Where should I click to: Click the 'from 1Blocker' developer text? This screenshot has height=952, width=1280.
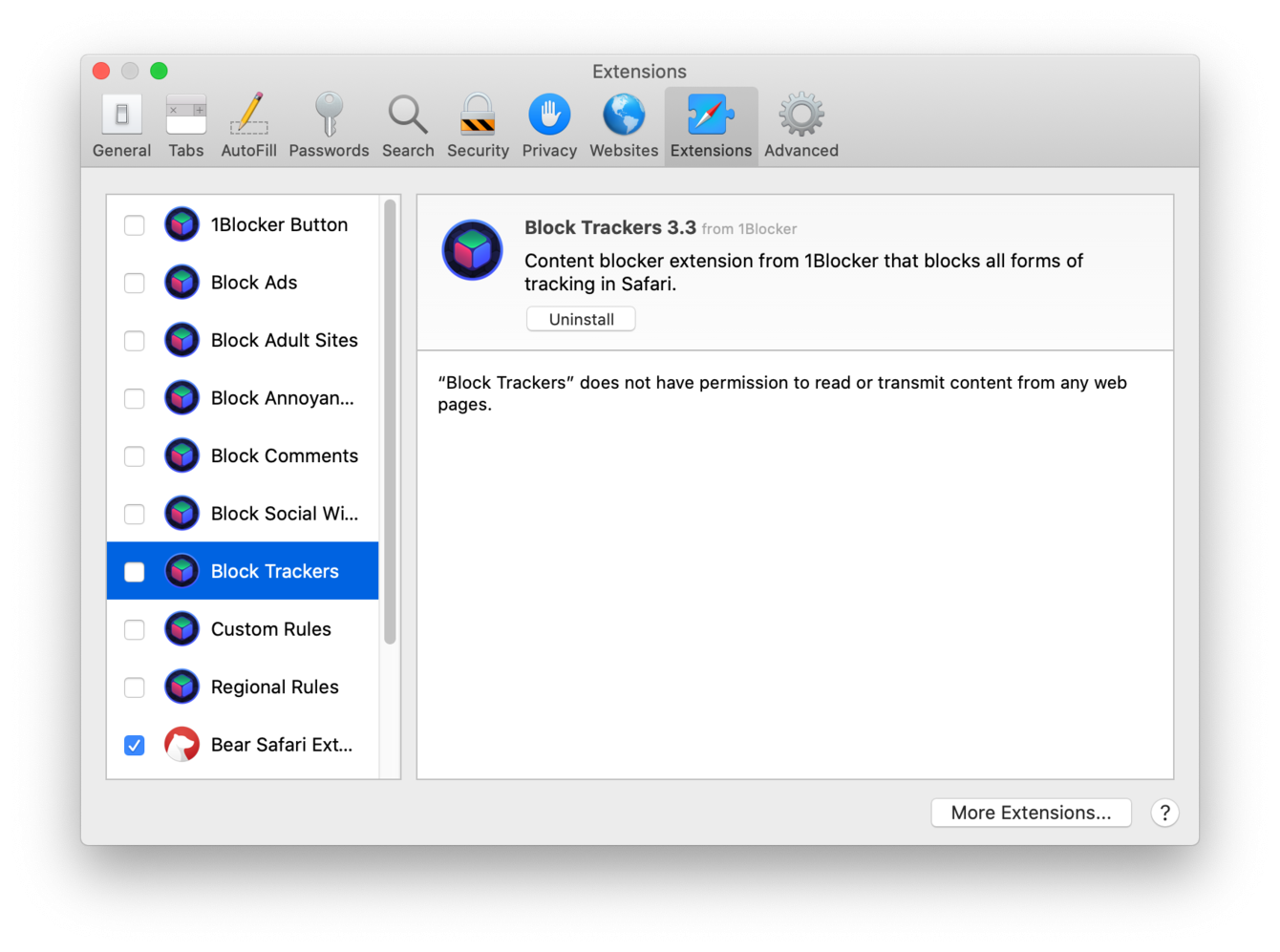(x=749, y=229)
